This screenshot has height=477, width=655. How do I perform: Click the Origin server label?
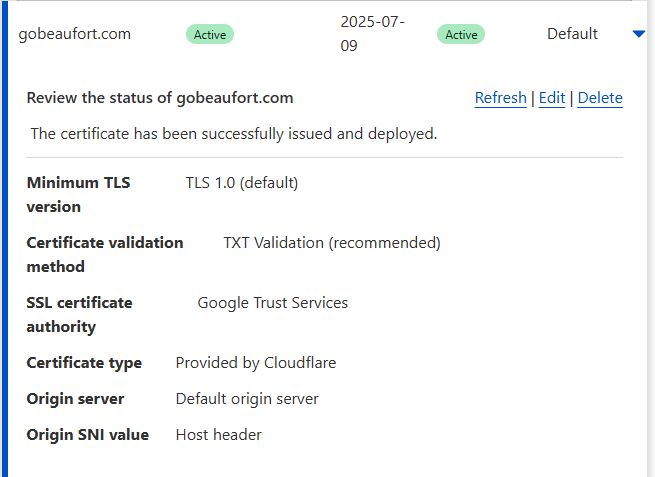tap(75, 399)
